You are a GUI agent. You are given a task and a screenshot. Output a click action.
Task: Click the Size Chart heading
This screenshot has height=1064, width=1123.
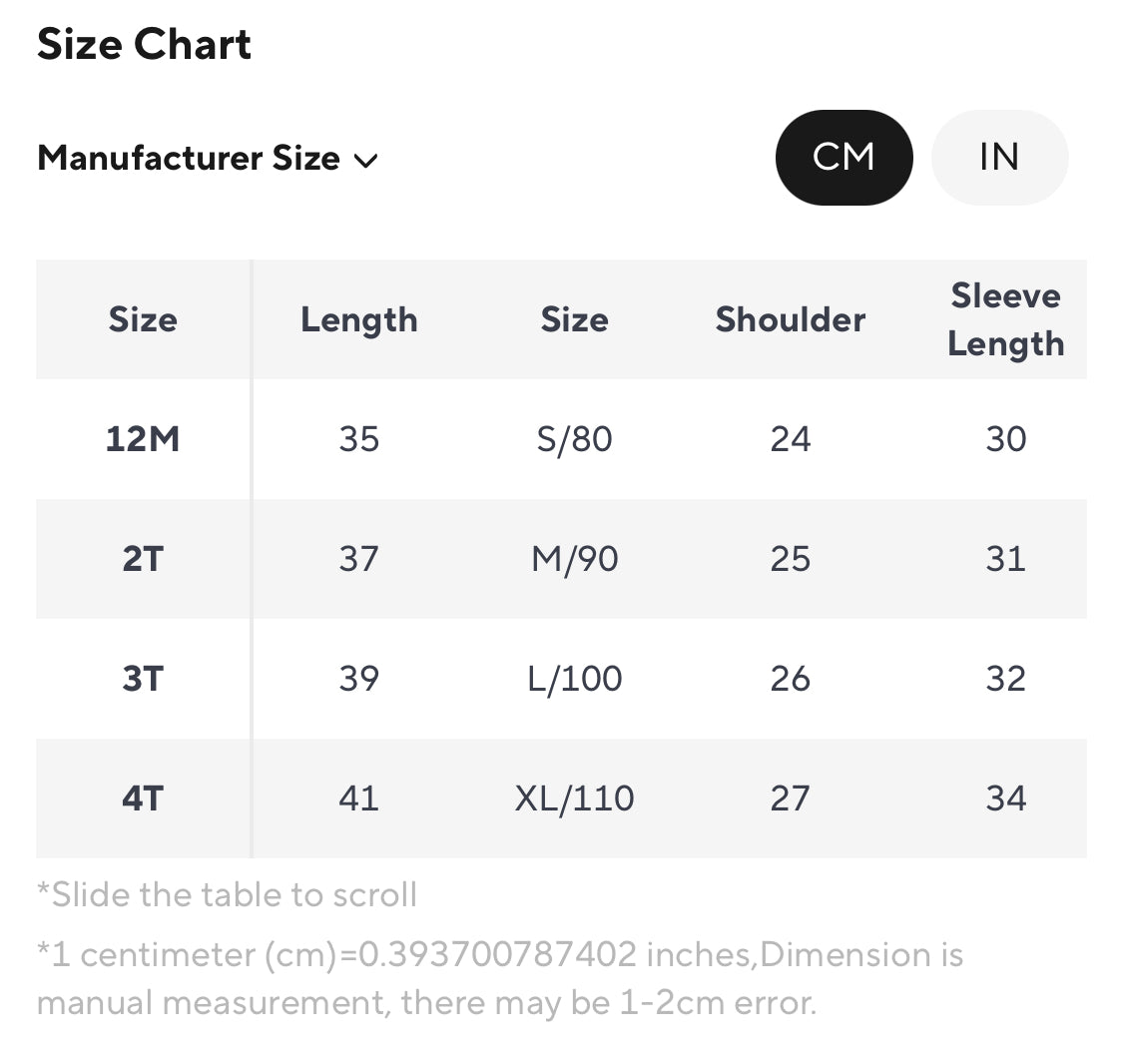pyautogui.click(x=144, y=44)
